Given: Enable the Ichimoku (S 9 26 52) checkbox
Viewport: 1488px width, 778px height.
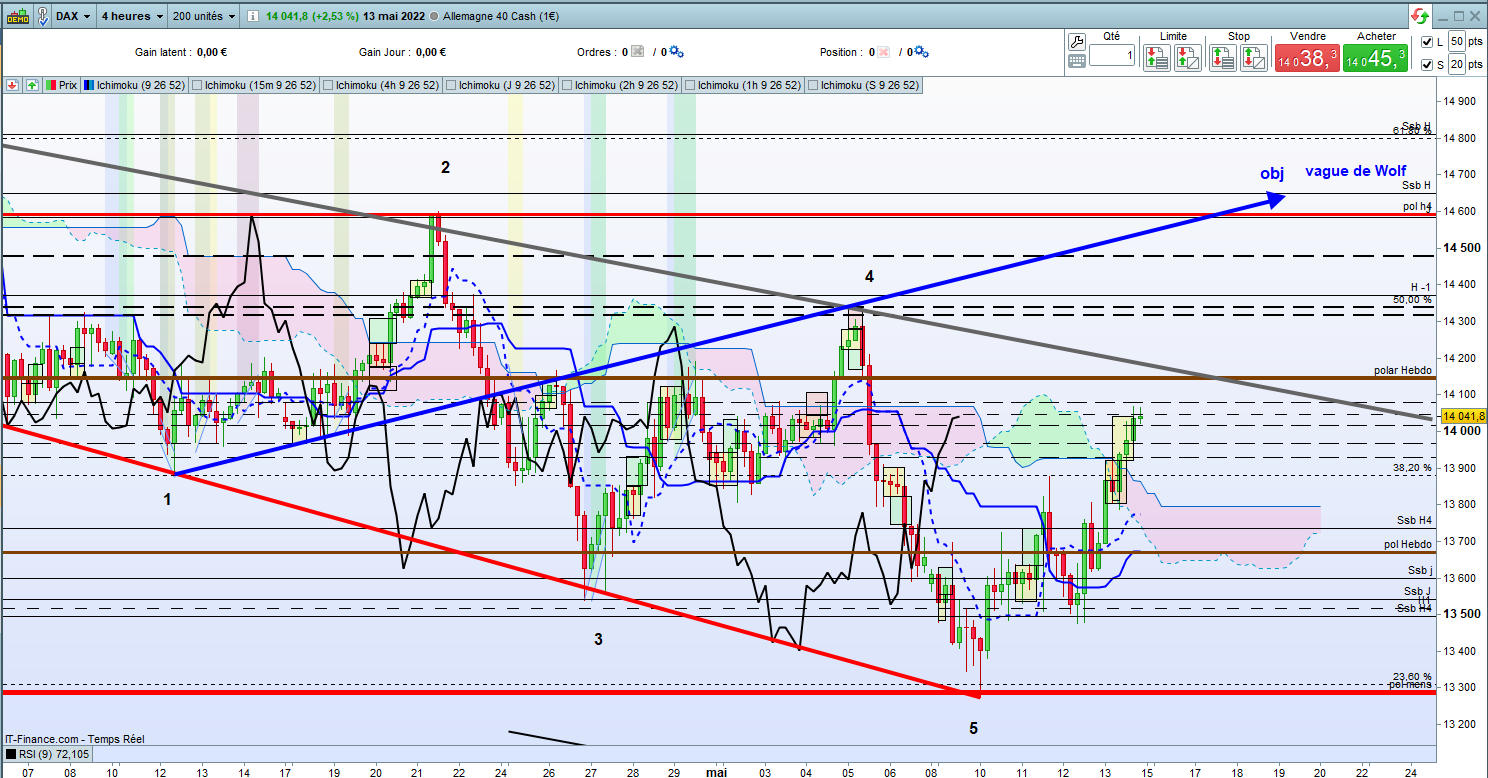Looking at the screenshot, I should 812,85.
